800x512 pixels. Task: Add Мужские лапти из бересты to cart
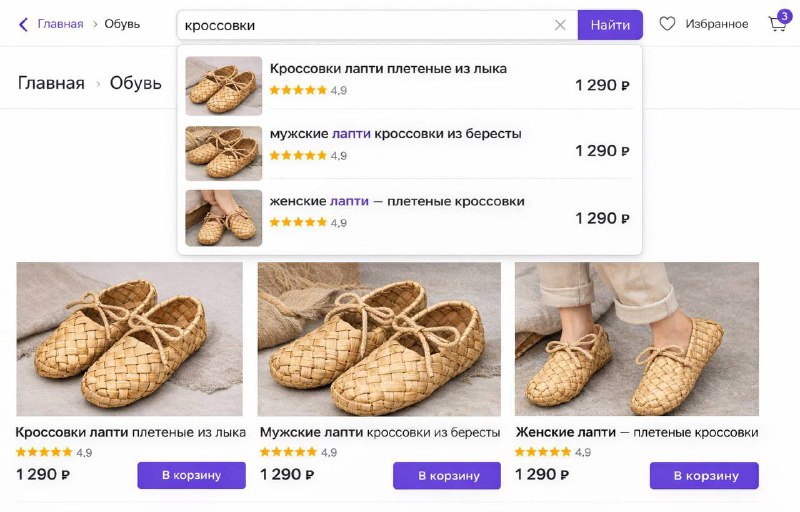point(446,475)
